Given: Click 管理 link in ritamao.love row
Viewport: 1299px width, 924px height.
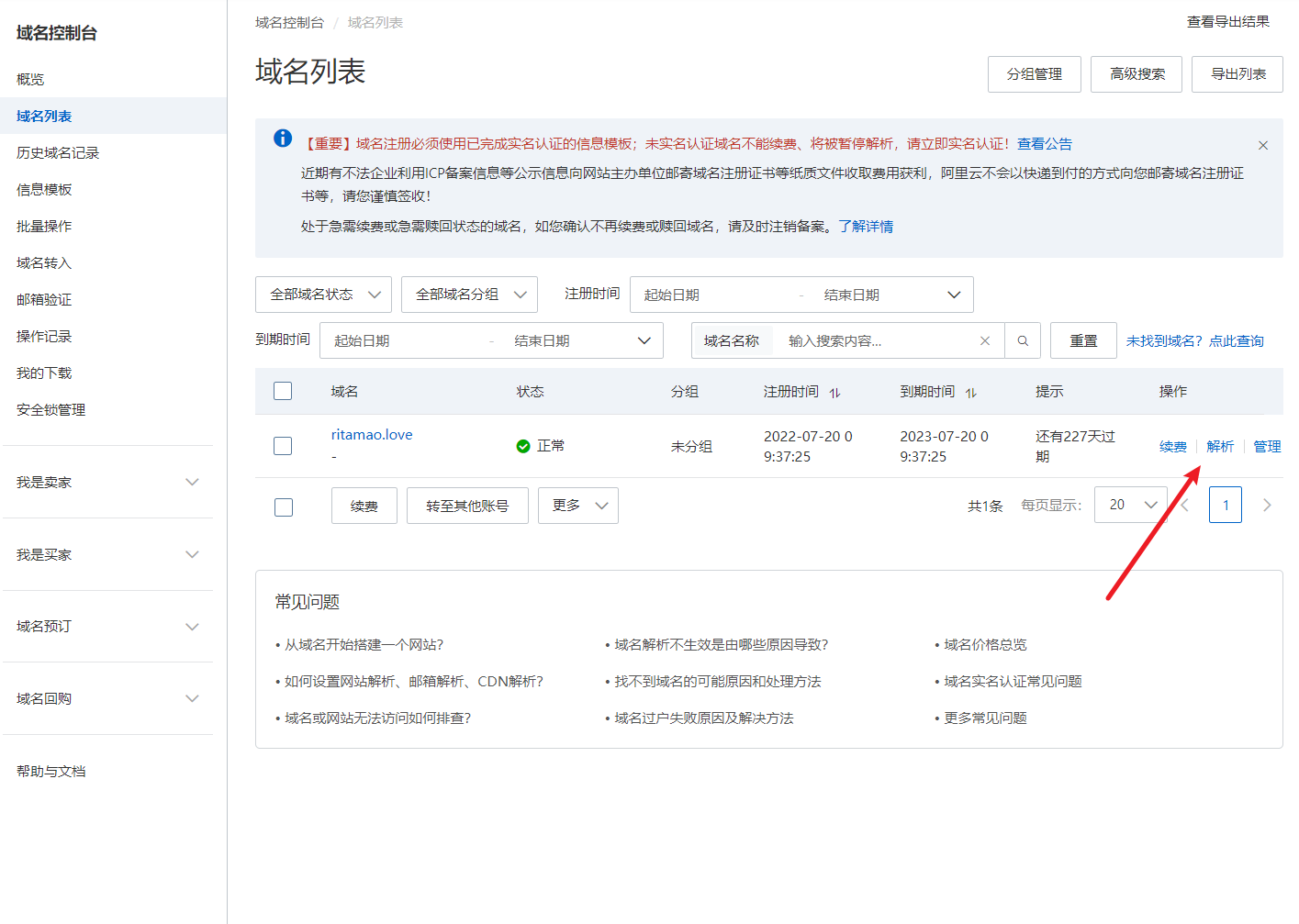Looking at the screenshot, I should (x=1267, y=447).
